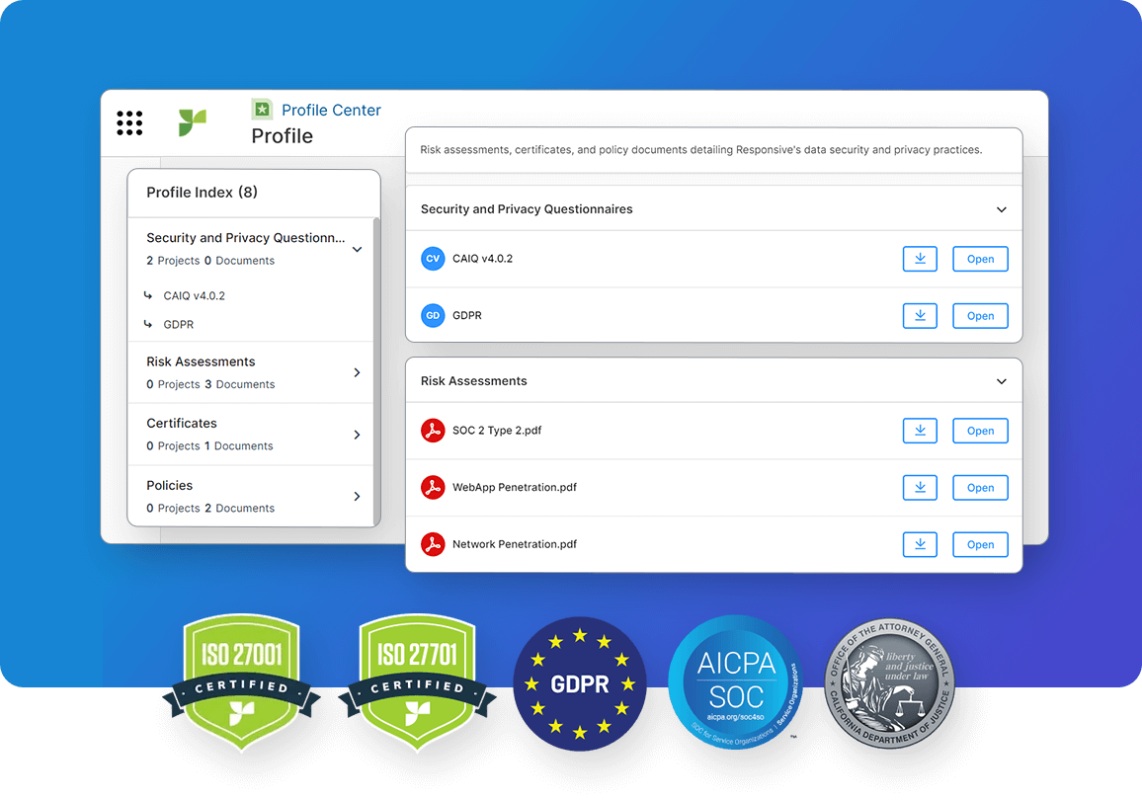Screen dimensions: 1142x800
Task: Click the PDF icon for WebApp Penetration
Action: tap(433, 487)
